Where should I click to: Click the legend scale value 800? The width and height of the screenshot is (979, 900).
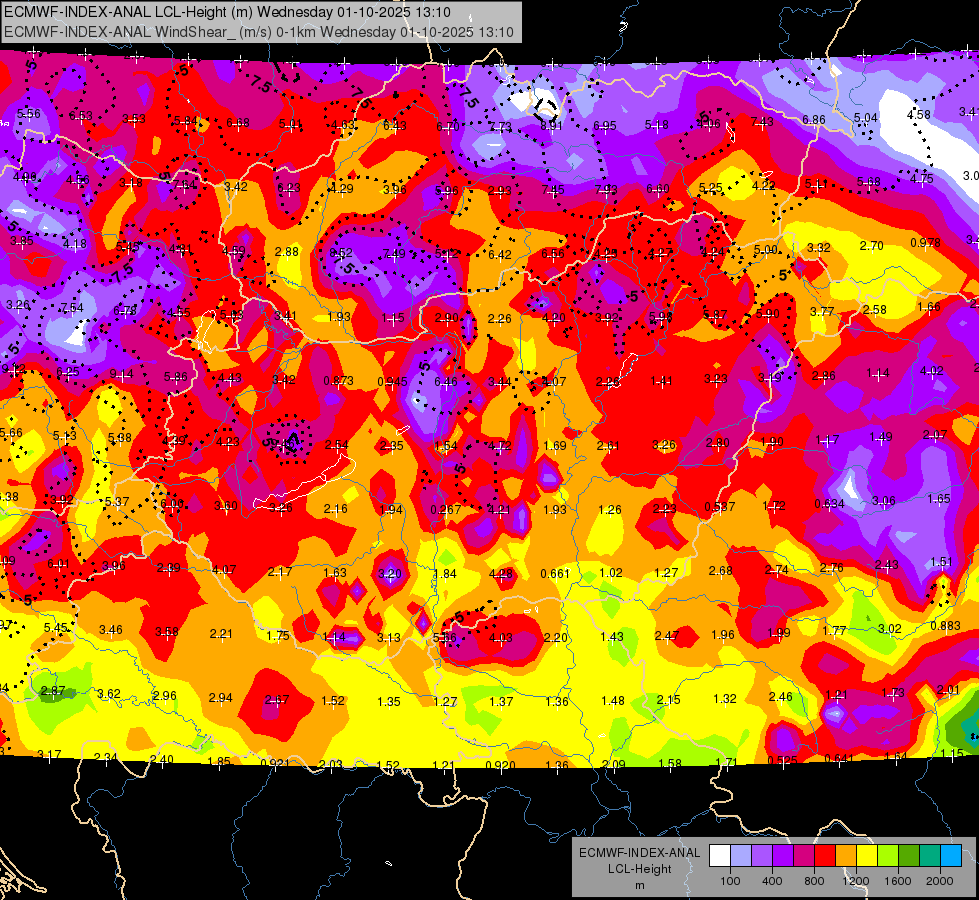814,881
